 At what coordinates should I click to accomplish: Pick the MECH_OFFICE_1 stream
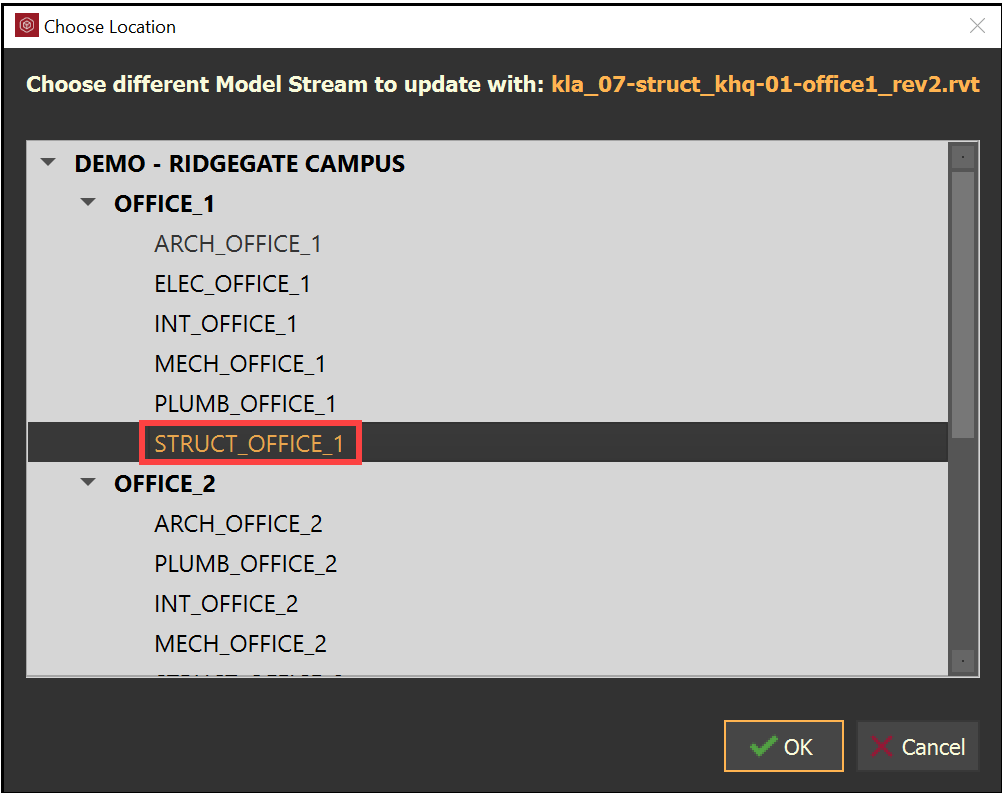(x=240, y=364)
